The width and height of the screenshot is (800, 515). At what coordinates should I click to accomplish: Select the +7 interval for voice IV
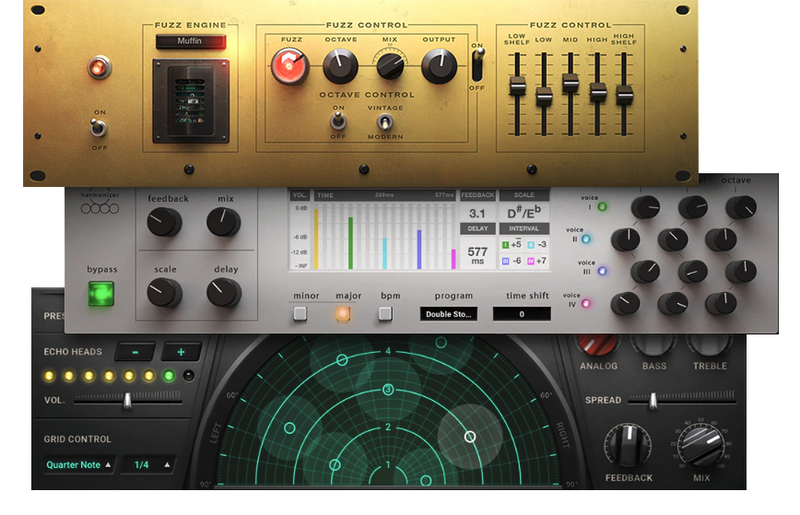pyautogui.click(x=537, y=261)
